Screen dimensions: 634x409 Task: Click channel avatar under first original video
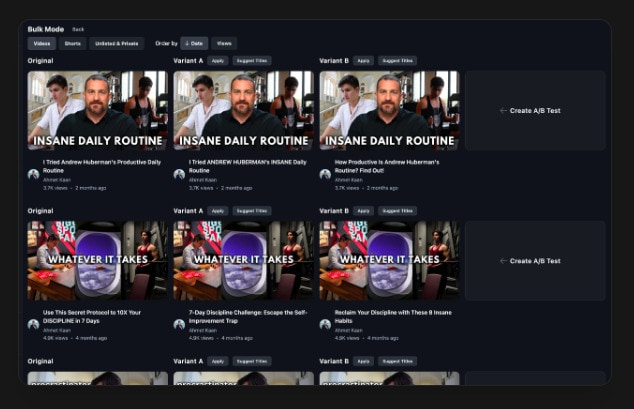(x=33, y=174)
